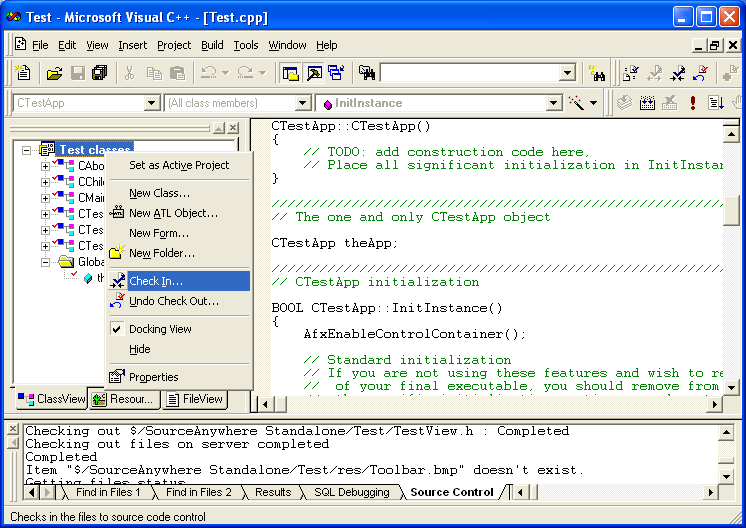The image size is (746, 528).
Task: Collapse the Test classes tree root
Action: [26, 150]
